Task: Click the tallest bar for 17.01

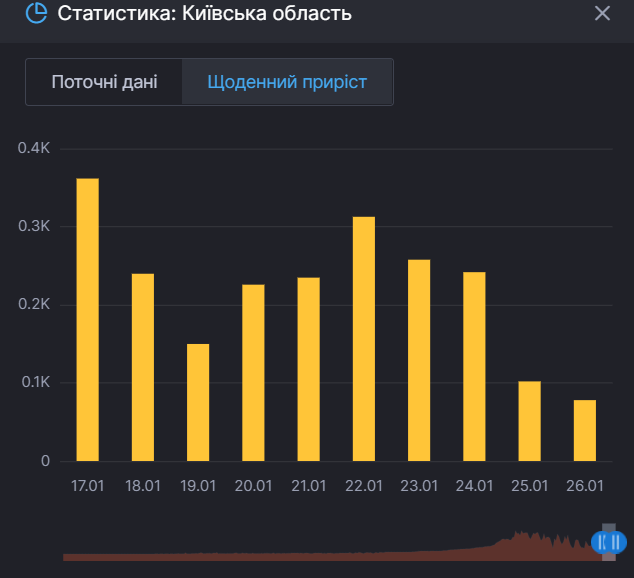Action: tap(88, 320)
